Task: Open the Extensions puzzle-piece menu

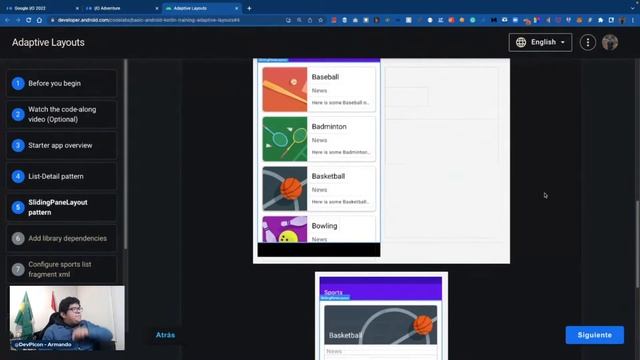Action: 600,20
